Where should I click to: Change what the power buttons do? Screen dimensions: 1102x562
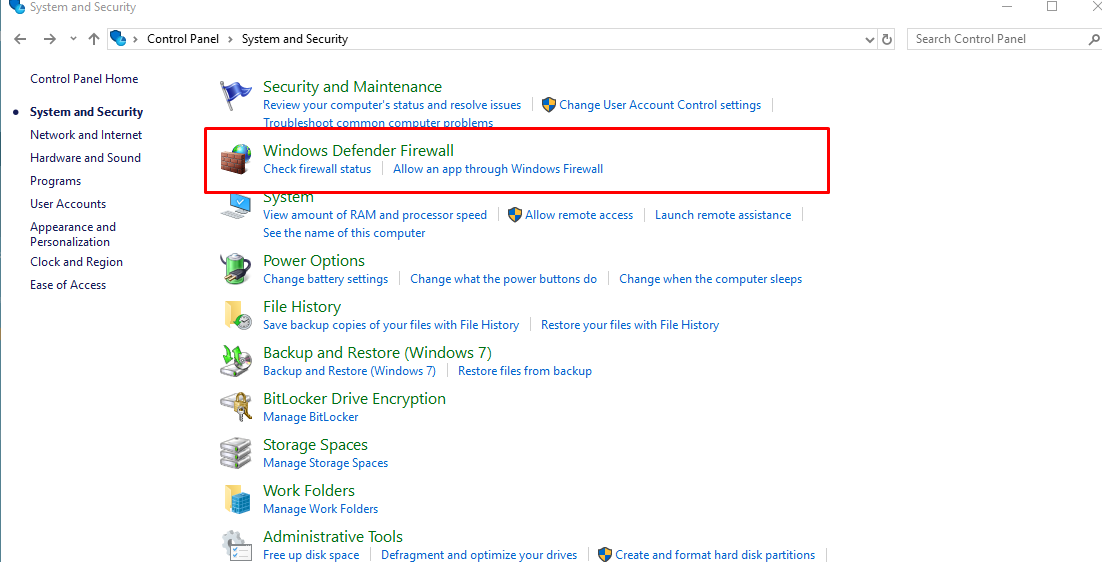pyautogui.click(x=503, y=280)
